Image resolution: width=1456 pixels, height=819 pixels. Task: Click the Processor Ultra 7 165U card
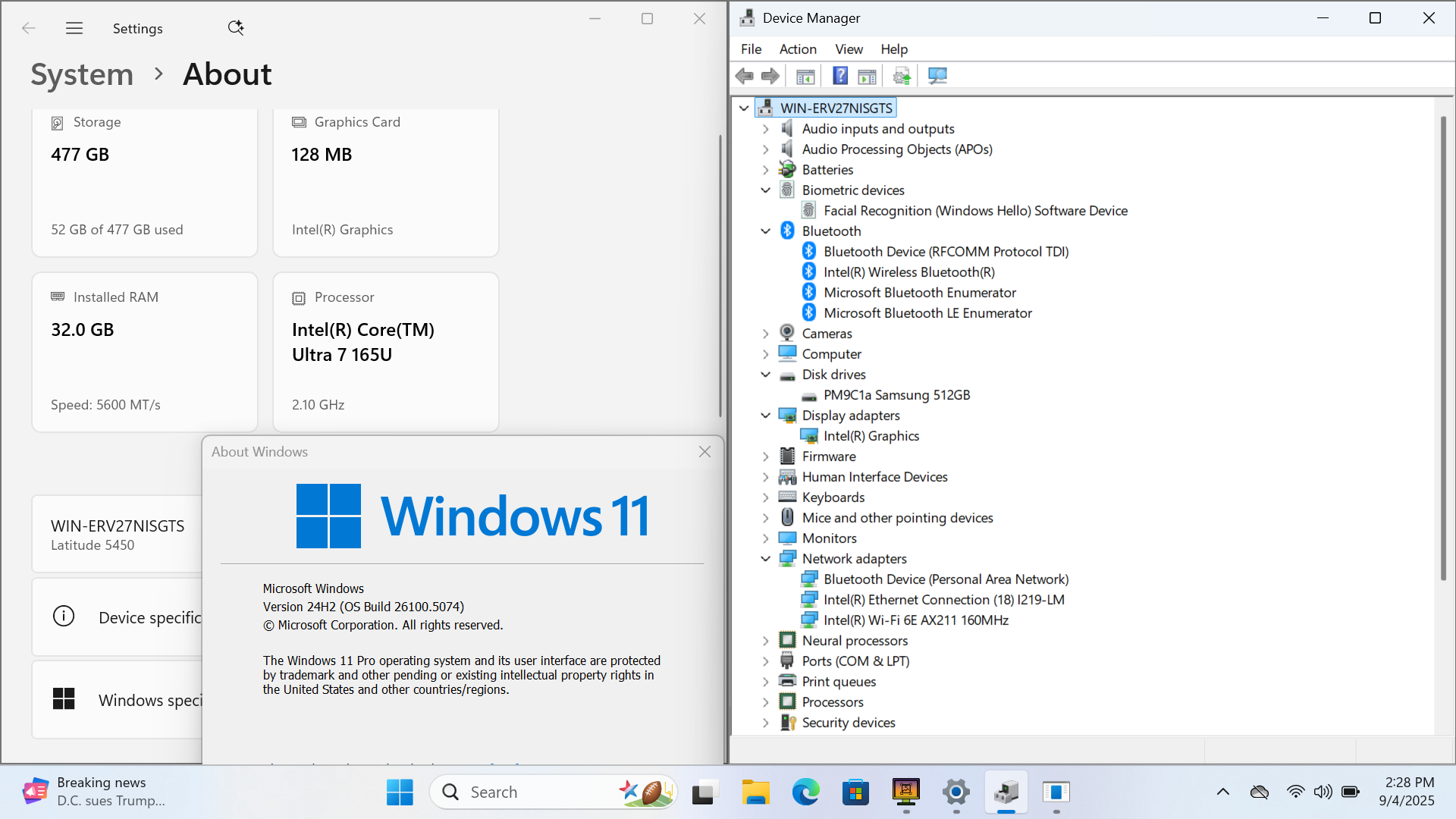tap(386, 353)
